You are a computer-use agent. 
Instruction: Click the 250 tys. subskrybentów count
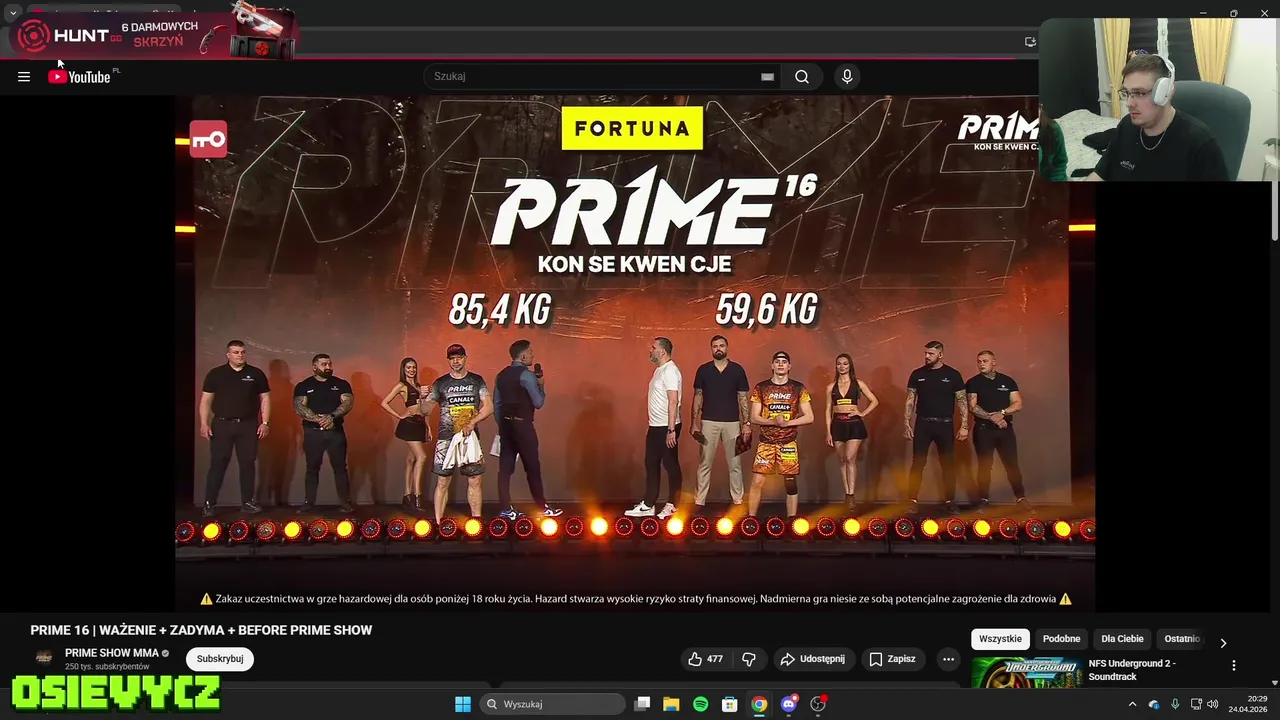click(x=107, y=667)
